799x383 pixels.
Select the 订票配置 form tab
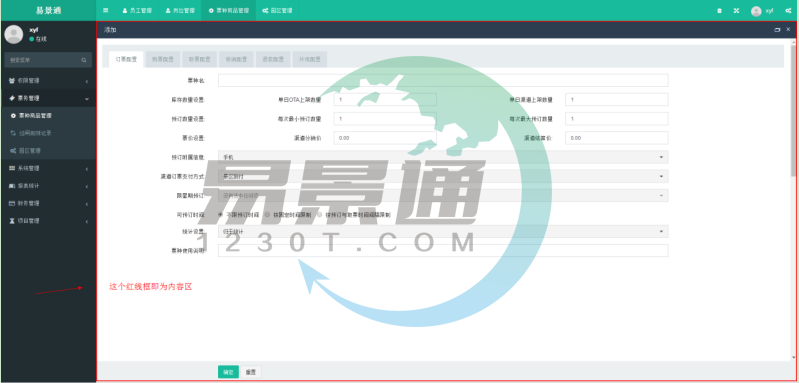tap(126, 59)
